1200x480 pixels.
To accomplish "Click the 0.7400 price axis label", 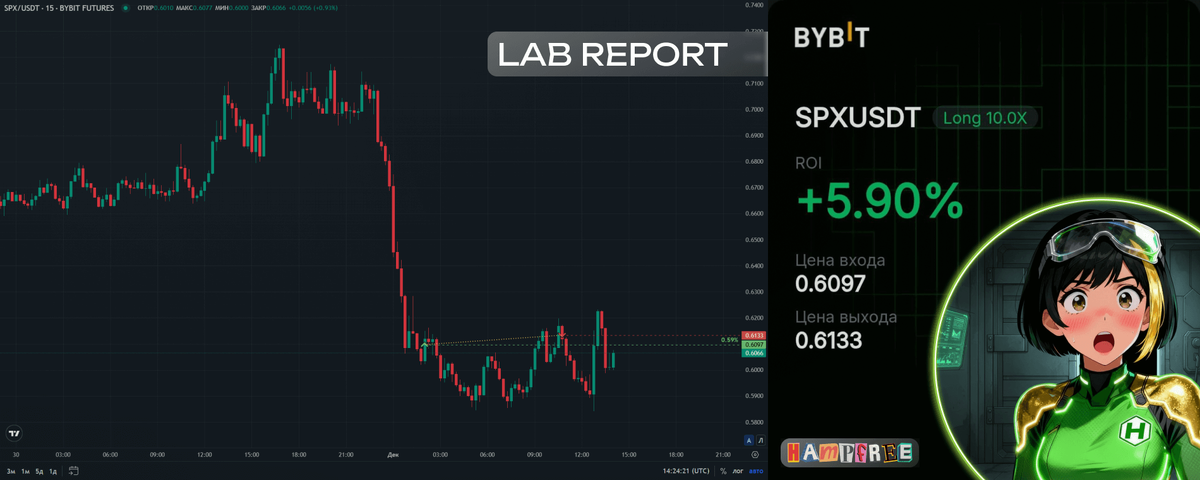I will tap(755, 6).
